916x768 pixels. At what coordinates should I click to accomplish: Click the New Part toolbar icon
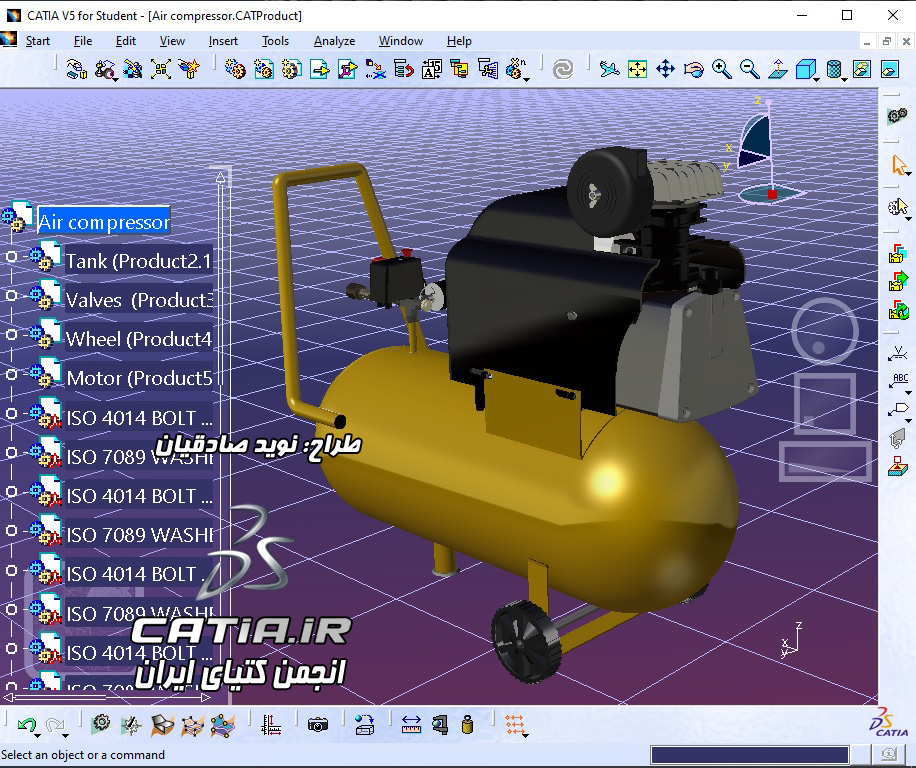pyautogui.click(x=292, y=69)
